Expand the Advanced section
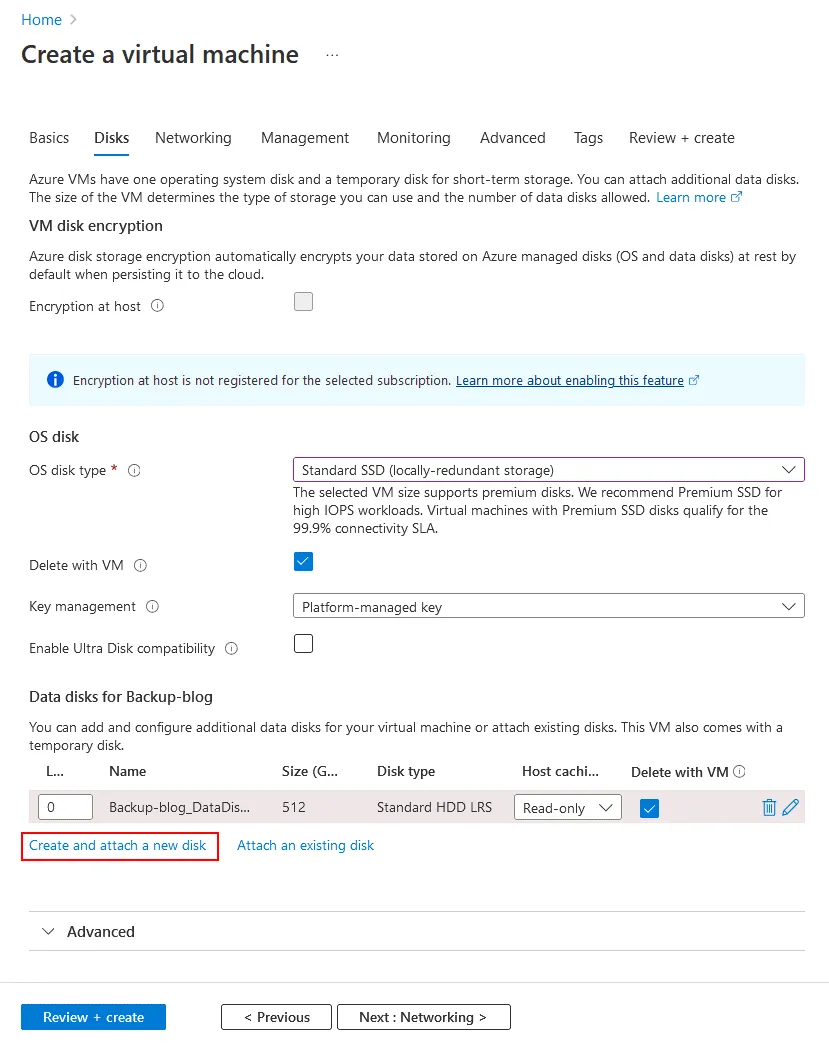The width and height of the screenshot is (829, 1056). [89, 931]
